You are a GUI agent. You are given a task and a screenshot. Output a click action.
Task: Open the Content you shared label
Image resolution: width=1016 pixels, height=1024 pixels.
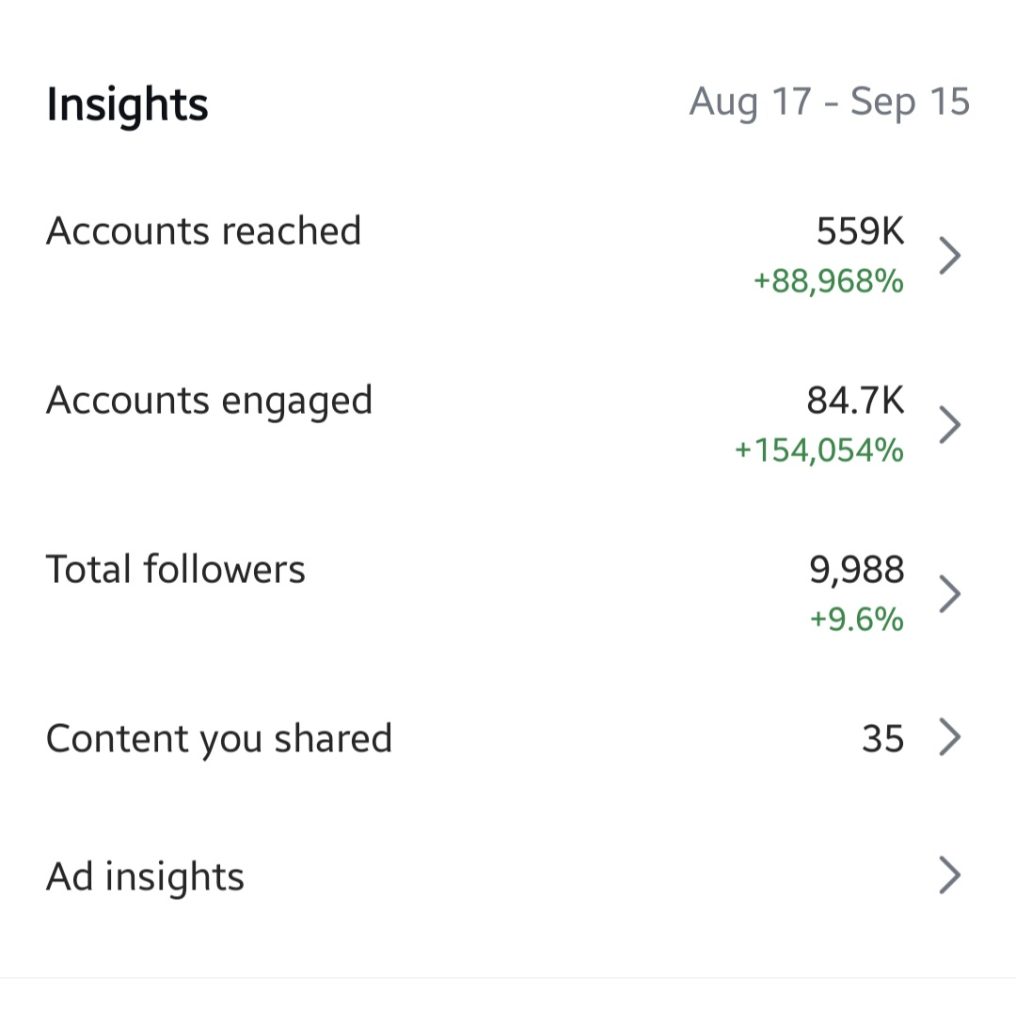pos(219,739)
